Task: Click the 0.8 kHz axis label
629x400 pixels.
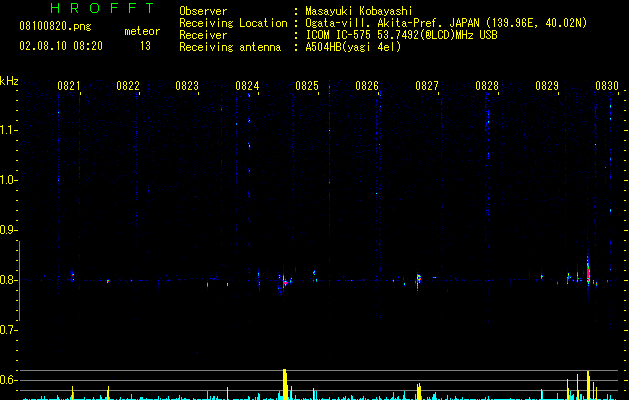Action: point(9,280)
